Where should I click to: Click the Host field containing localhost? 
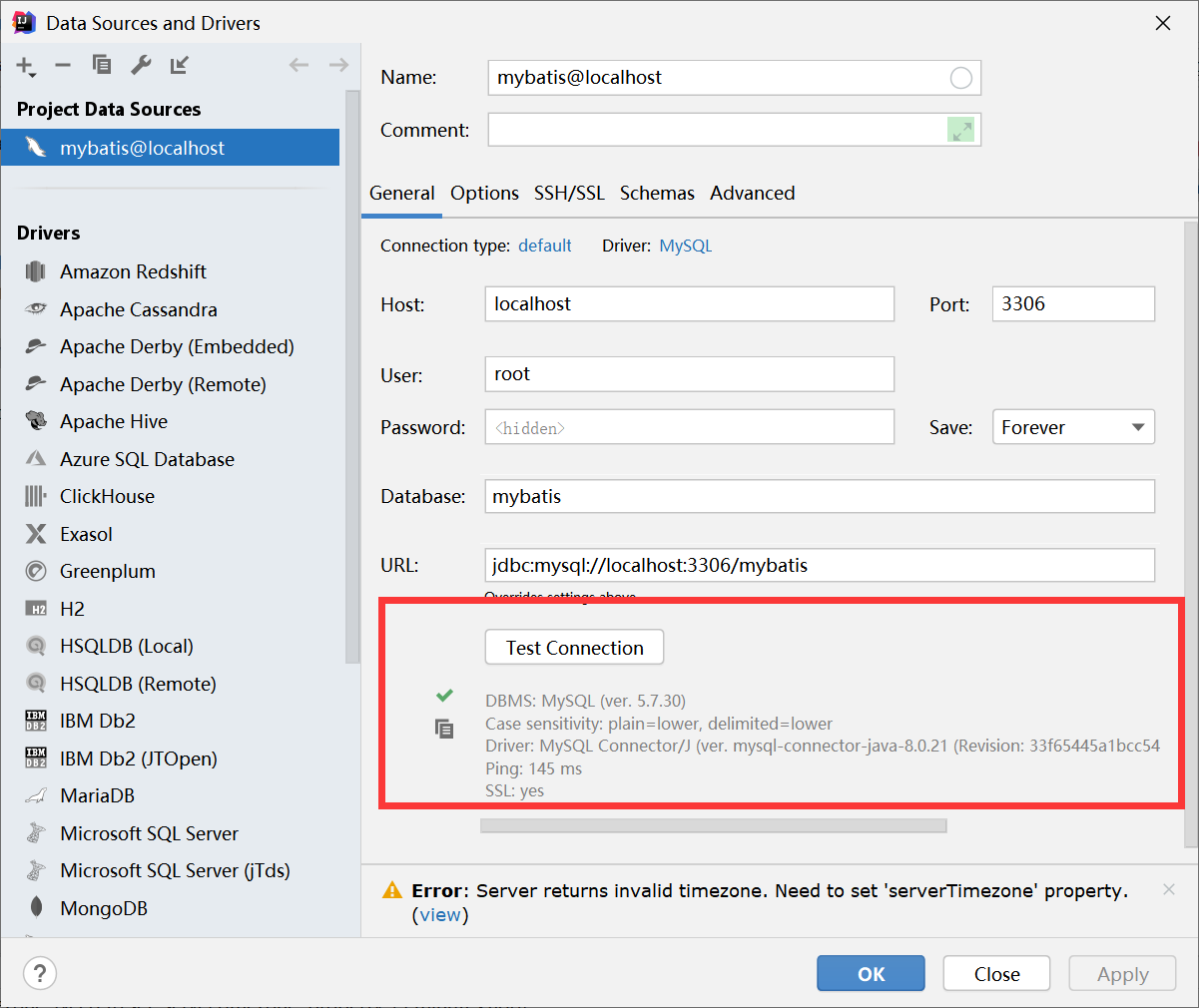point(689,304)
